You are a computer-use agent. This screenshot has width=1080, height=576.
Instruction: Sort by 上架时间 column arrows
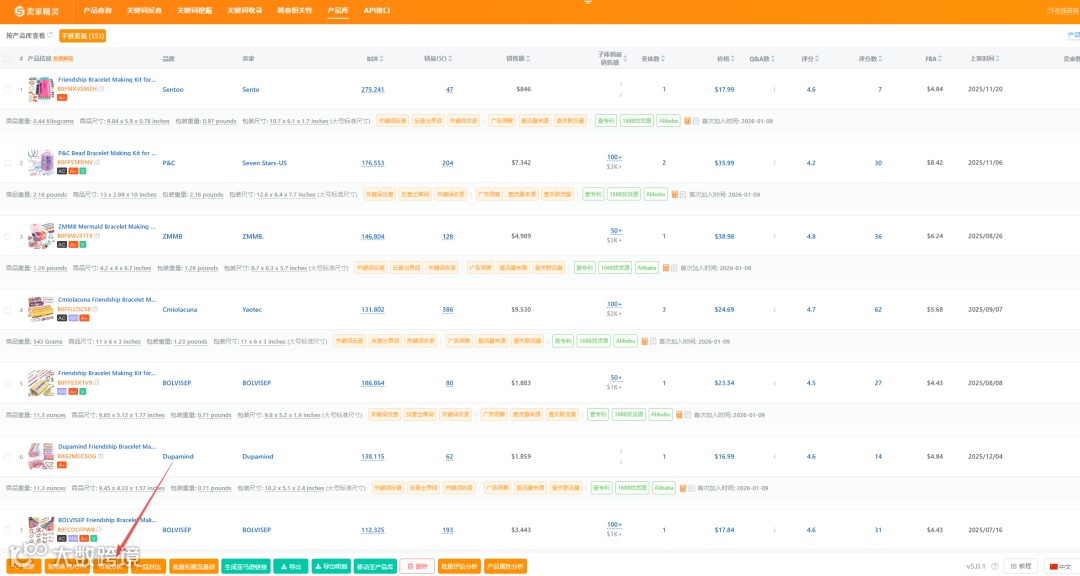[997, 59]
